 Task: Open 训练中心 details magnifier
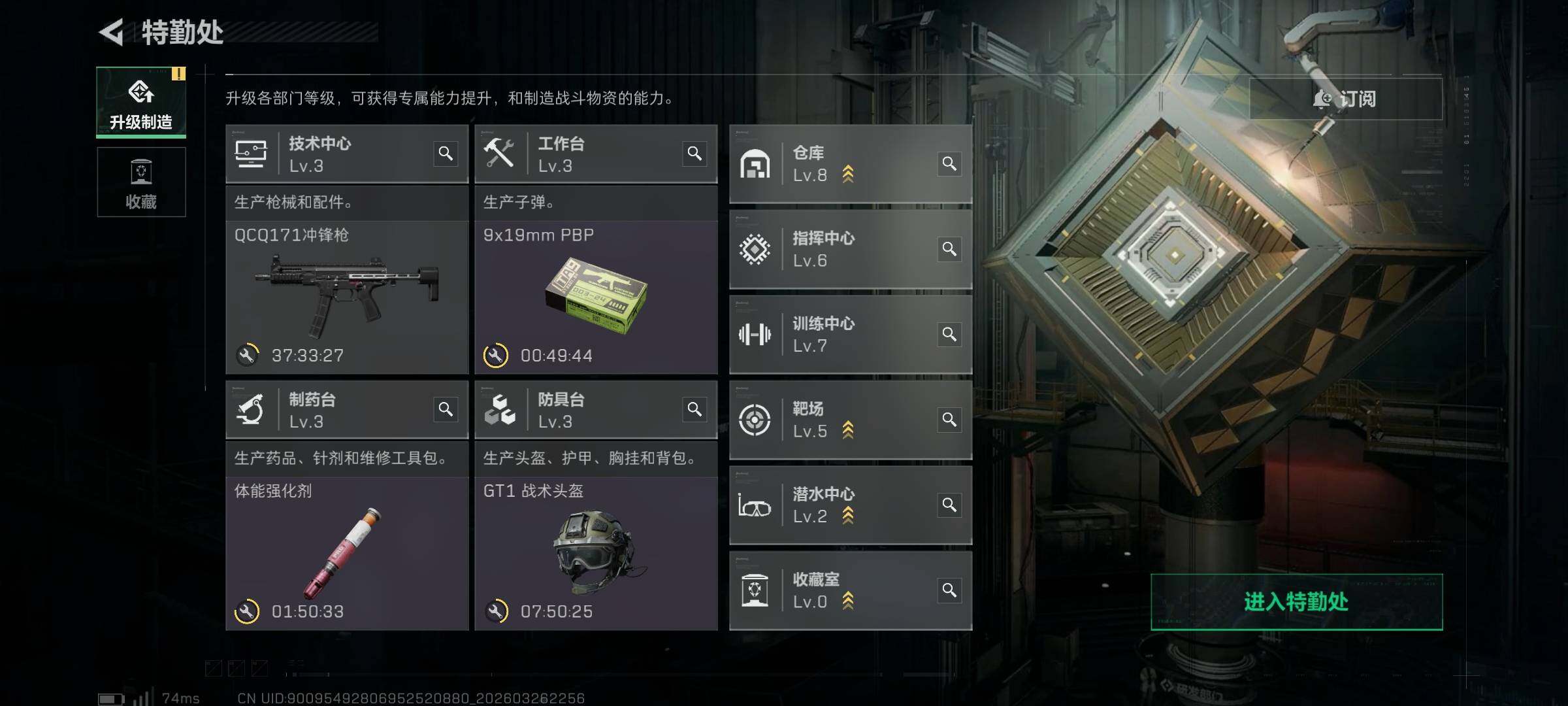point(949,334)
